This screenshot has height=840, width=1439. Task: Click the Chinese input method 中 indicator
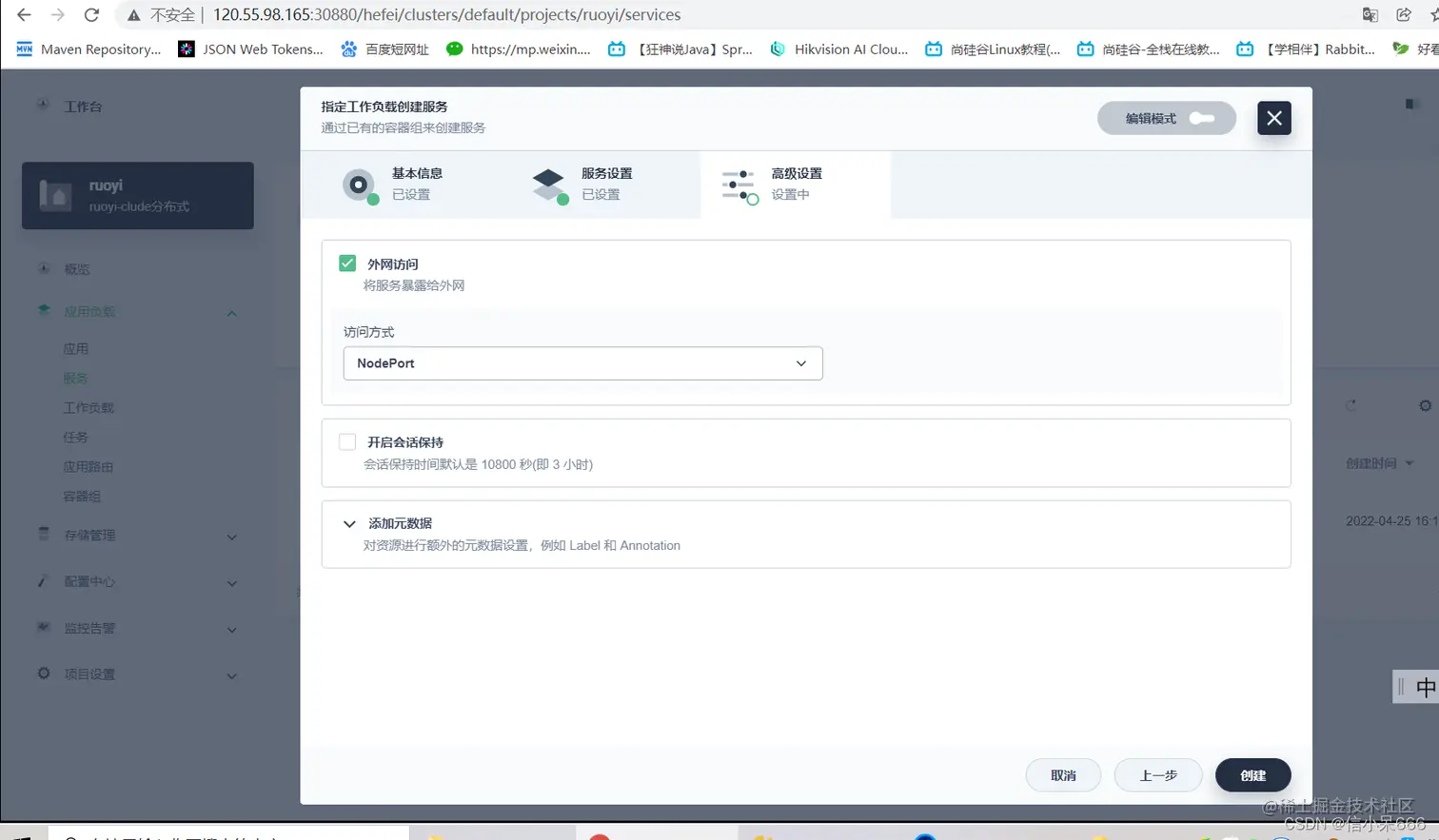coord(1426,687)
